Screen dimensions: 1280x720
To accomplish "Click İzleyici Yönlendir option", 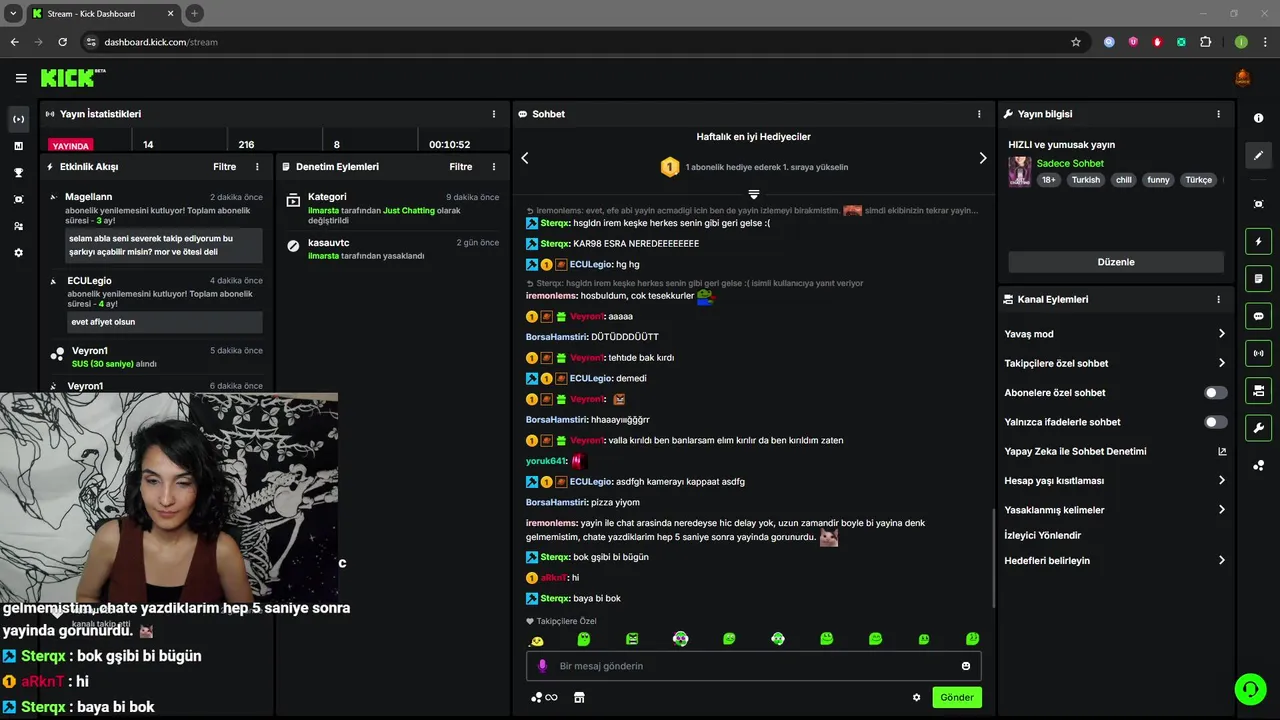I will 1043,535.
